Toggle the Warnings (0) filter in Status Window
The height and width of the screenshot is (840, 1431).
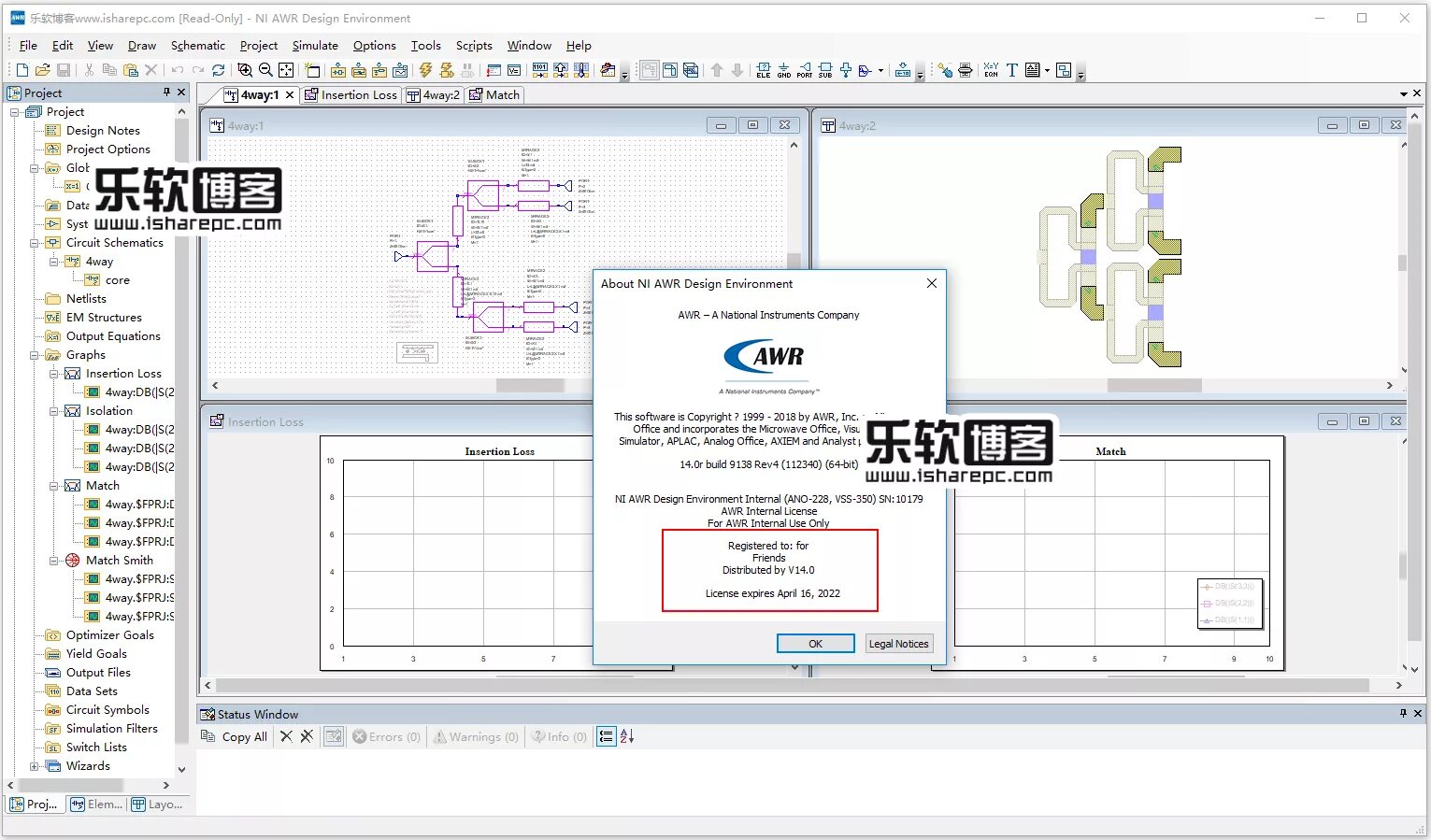(476, 736)
